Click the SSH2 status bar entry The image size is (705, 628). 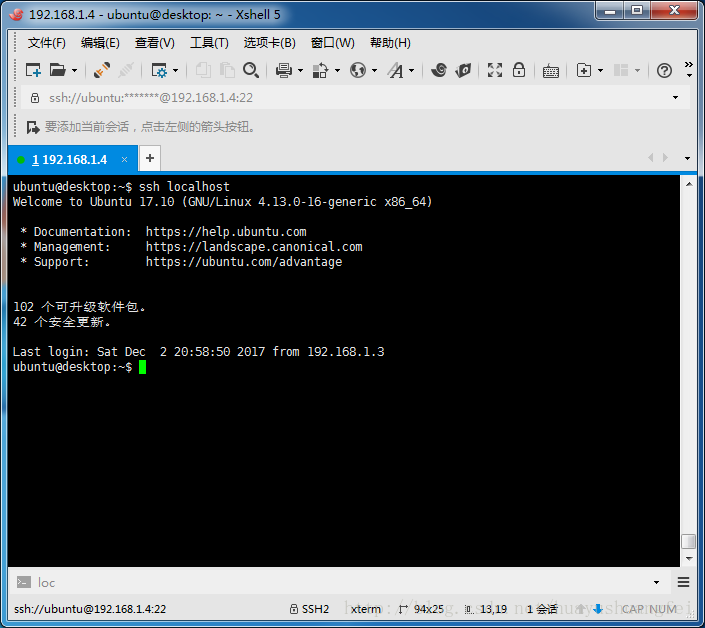[309, 609]
